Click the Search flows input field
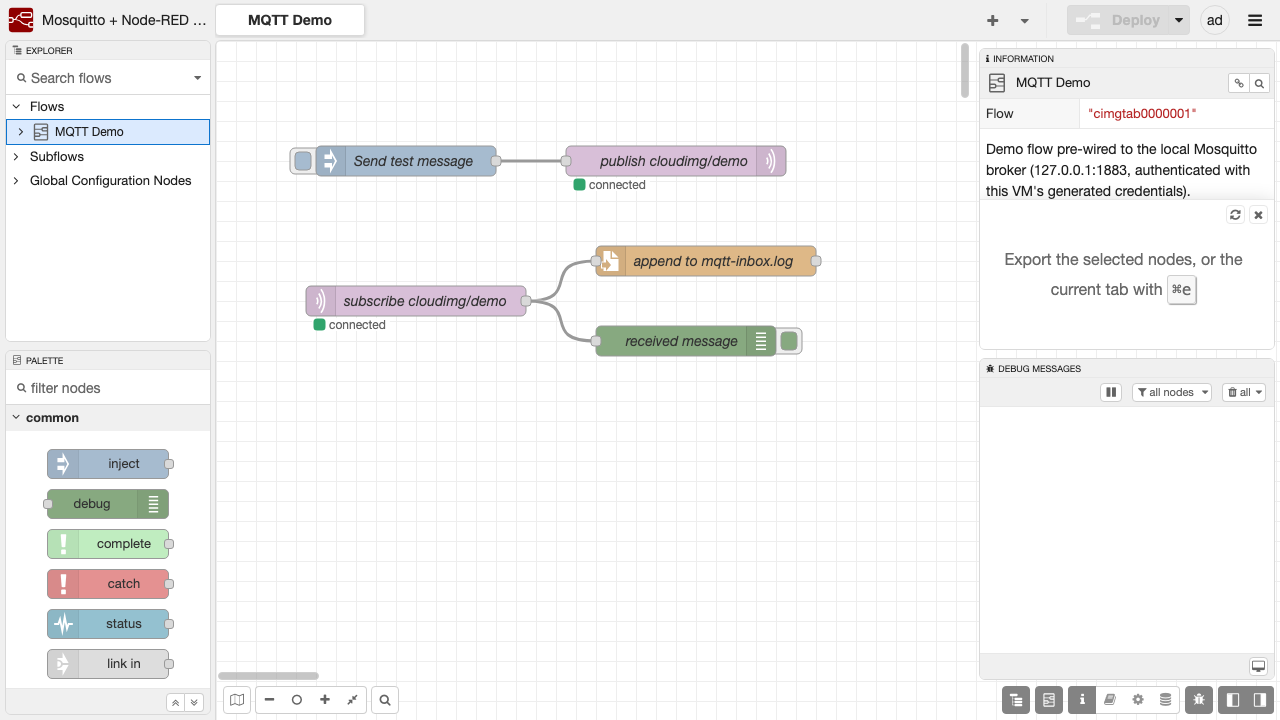This screenshot has height=720, width=1280. coord(100,78)
